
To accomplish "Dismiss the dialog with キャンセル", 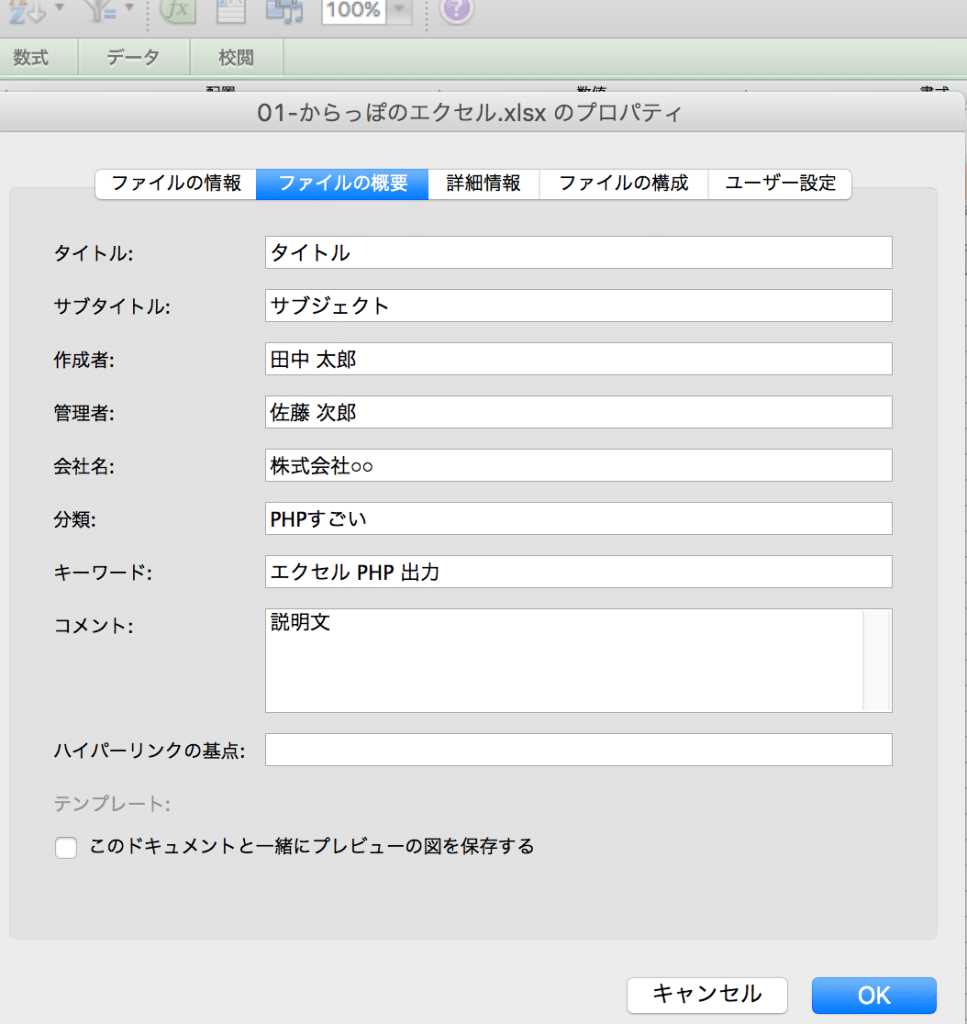I will 707,995.
